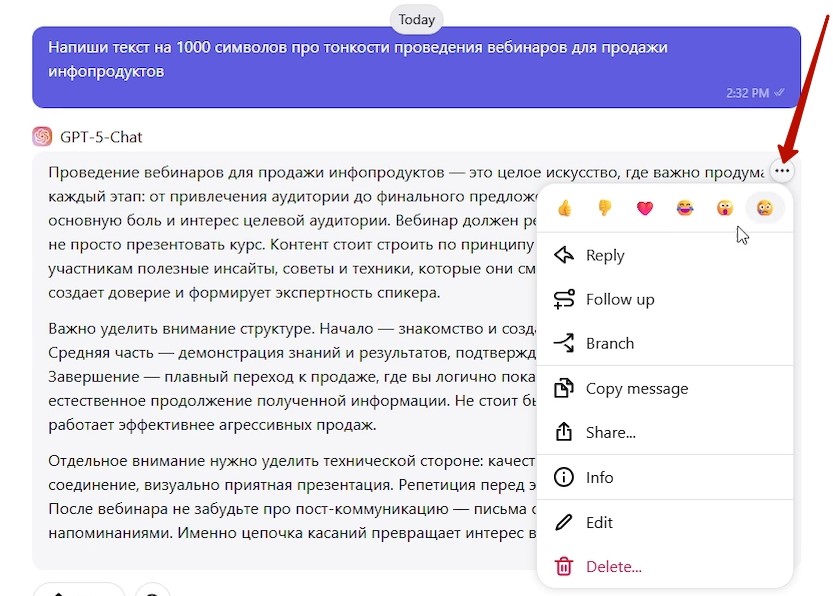React with the thumbs up emoji

point(565,208)
